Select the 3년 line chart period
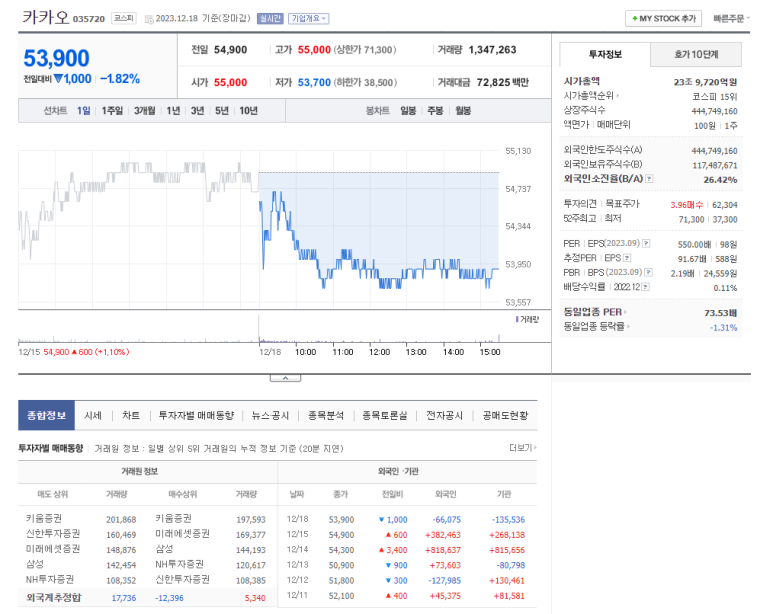The width and height of the screenshot is (773, 614). (197, 110)
